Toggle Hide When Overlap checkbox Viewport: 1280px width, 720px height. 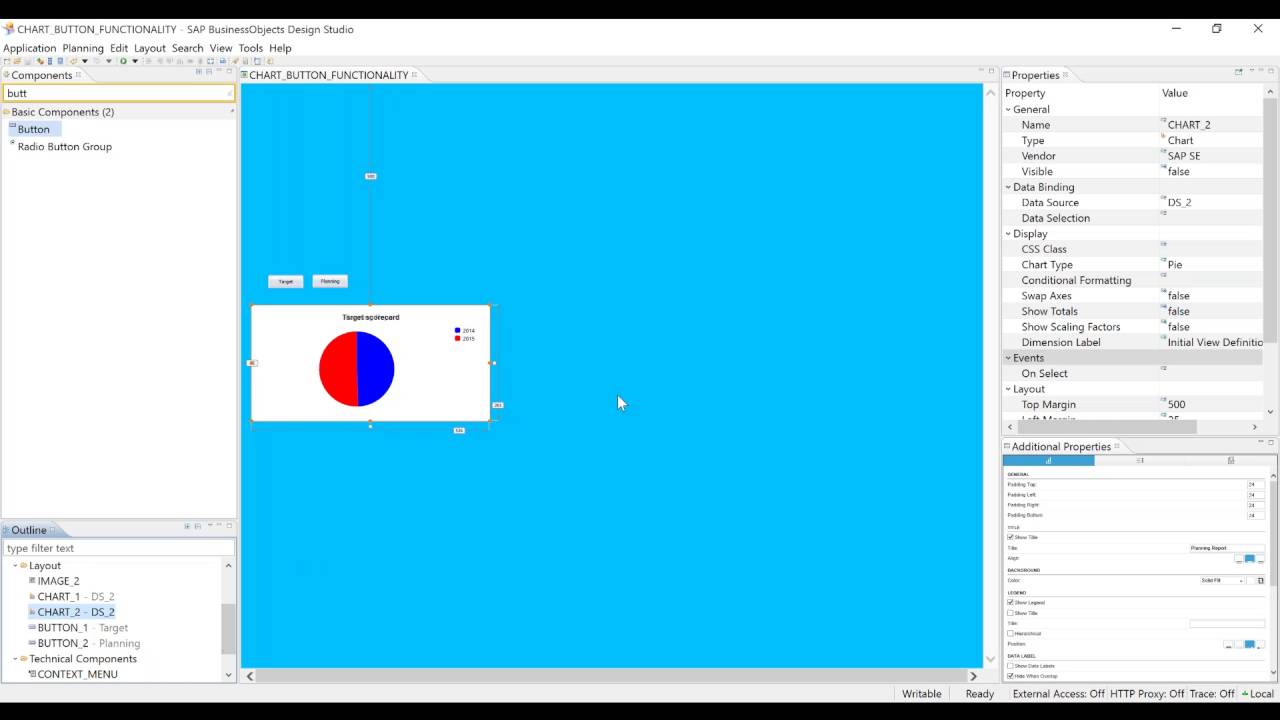(x=1010, y=676)
